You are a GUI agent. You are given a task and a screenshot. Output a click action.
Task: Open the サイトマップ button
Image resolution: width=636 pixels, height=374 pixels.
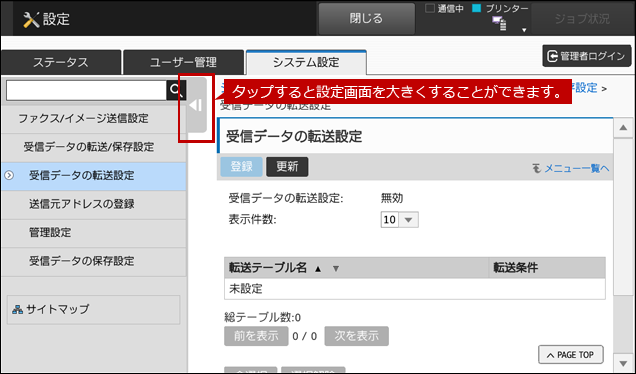pos(93,310)
